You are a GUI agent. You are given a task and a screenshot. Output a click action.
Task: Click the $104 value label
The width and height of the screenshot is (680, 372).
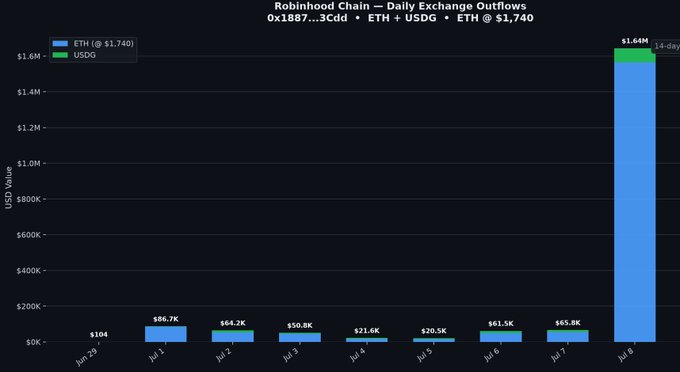tap(99, 335)
